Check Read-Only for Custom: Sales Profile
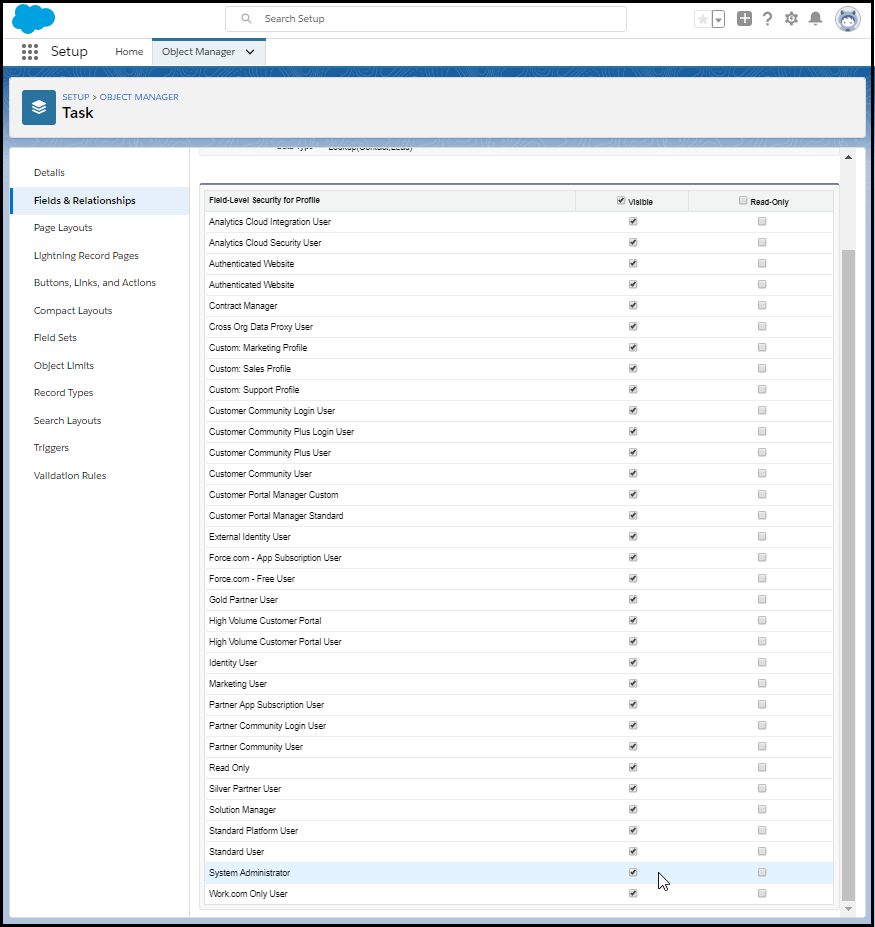This screenshot has width=875, height=927. coord(762,368)
